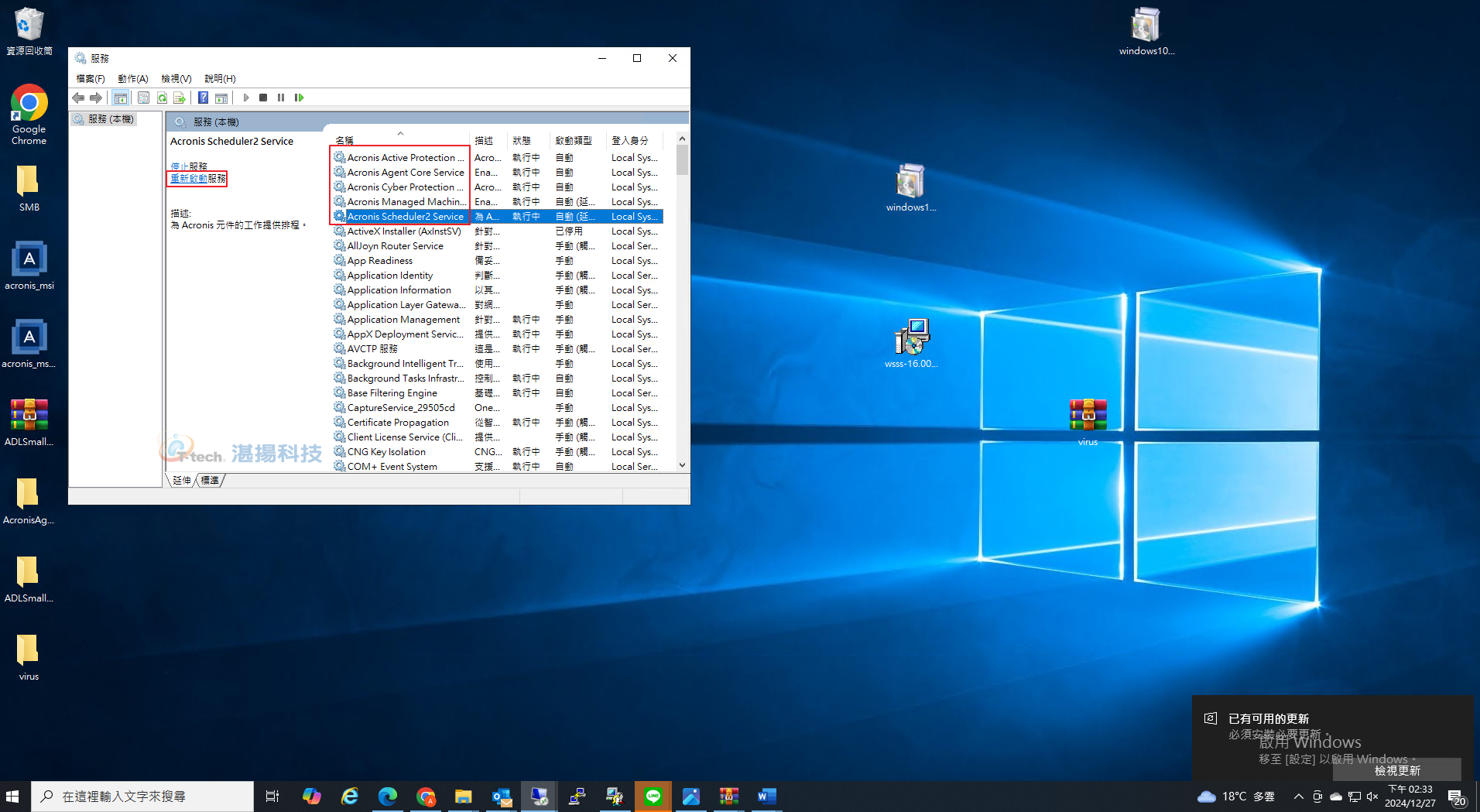This screenshot has height=812, width=1480.
Task: Open the Windows Start menu
Action: 12,797
